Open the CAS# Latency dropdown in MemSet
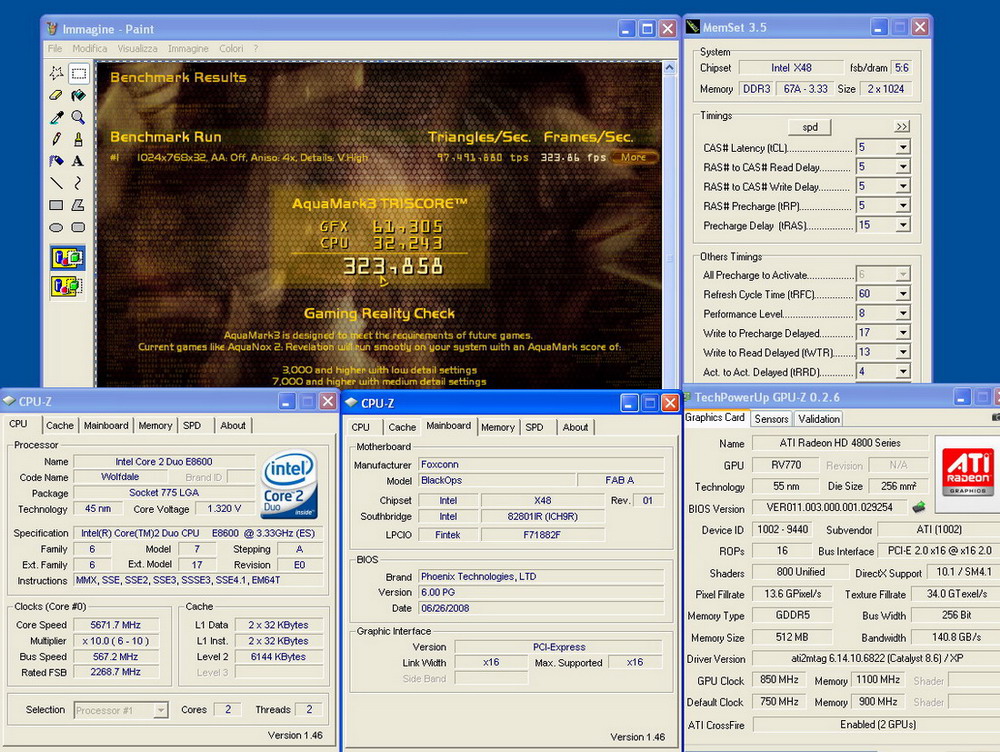Image resolution: width=1000 pixels, height=752 pixels. (x=902, y=147)
